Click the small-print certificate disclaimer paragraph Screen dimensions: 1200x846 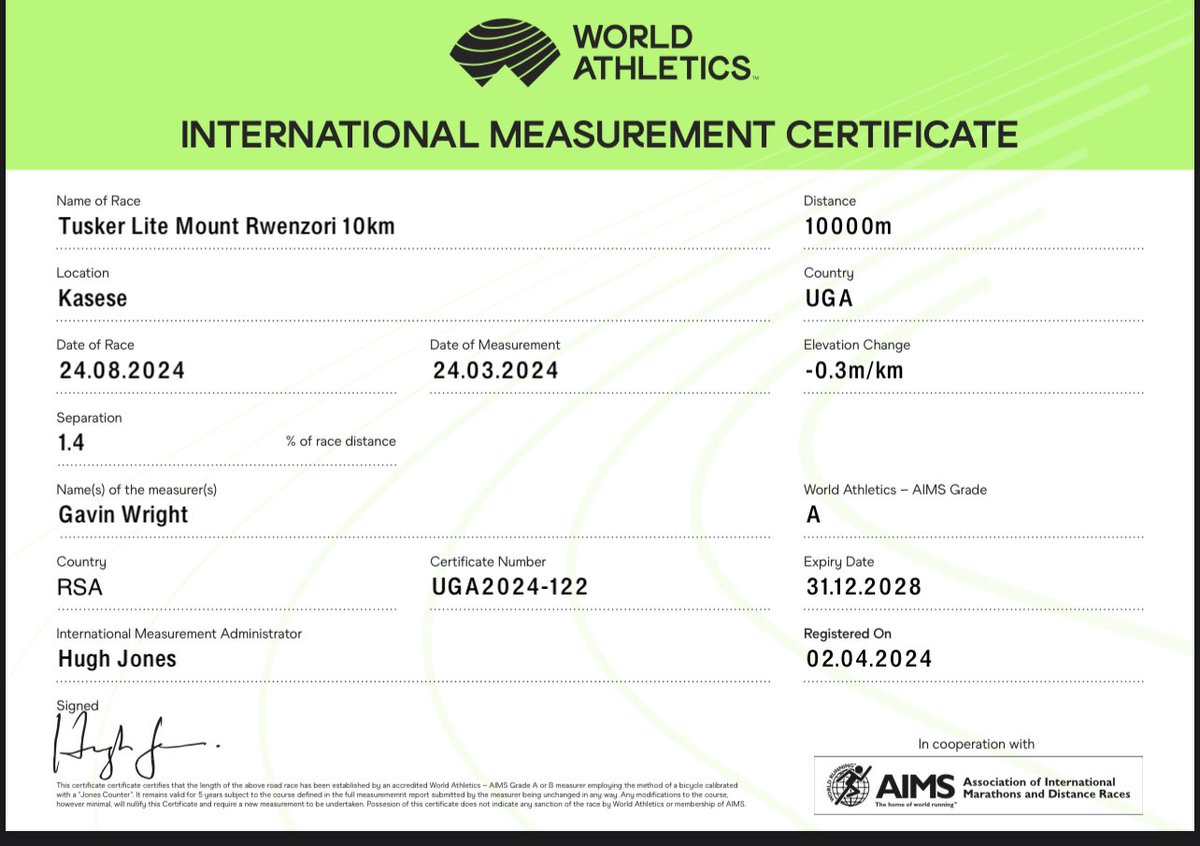[401, 793]
